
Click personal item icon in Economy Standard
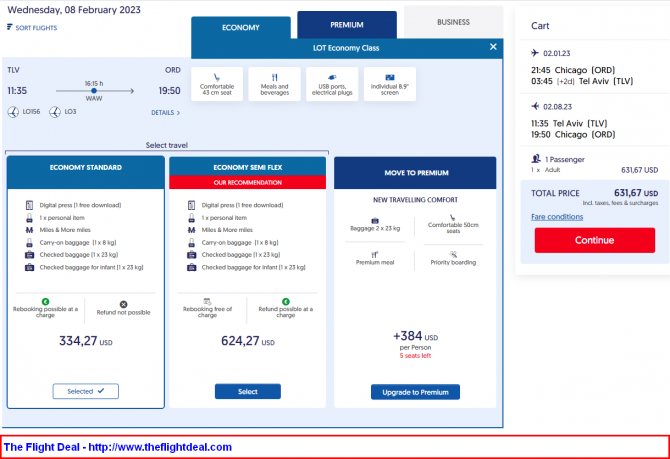click(x=29, y=218)
